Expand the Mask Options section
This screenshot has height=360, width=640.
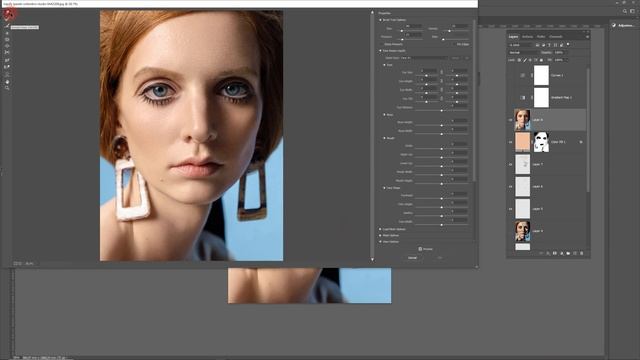pyautogui.click(x=380, y=236)
